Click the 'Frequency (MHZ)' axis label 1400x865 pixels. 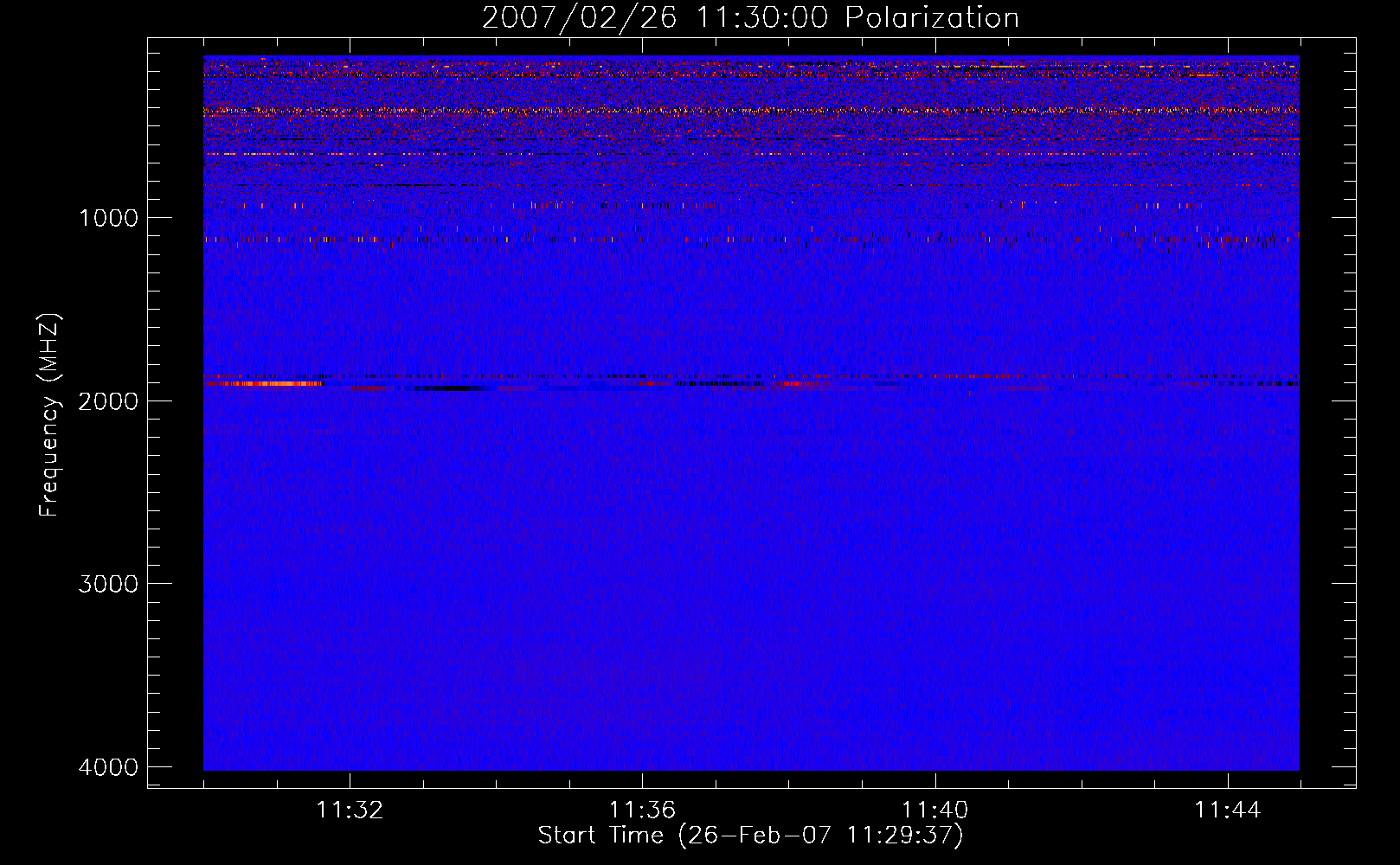click(x=48, y=415)
